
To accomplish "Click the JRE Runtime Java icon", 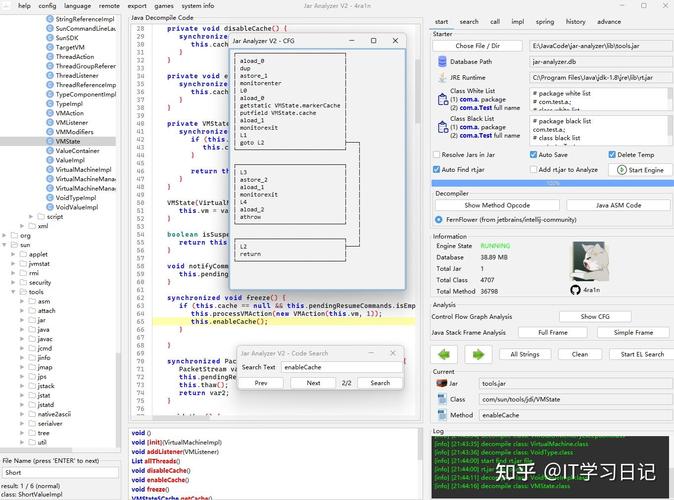I will tap(442, 77).
